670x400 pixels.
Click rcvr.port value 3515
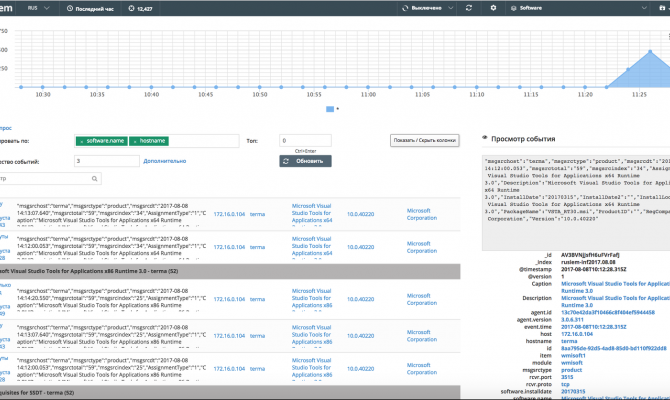[567, 377]
